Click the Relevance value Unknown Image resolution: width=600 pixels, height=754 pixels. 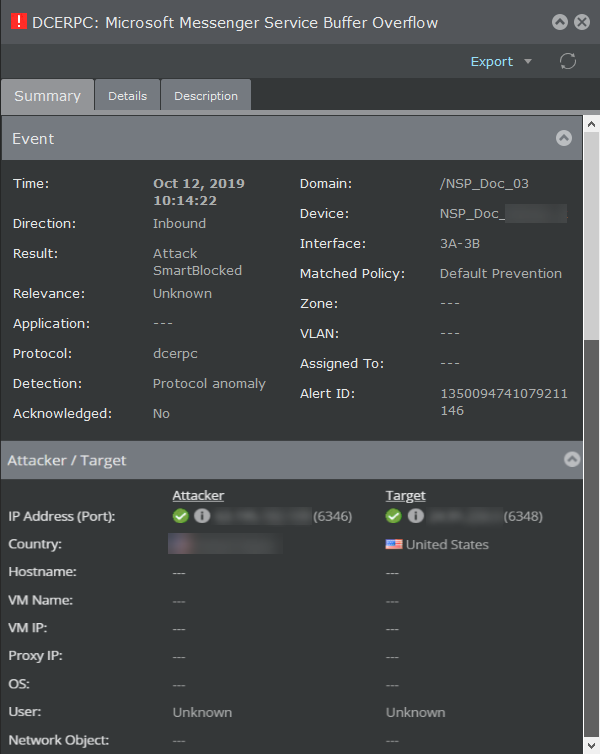(182, 294)
